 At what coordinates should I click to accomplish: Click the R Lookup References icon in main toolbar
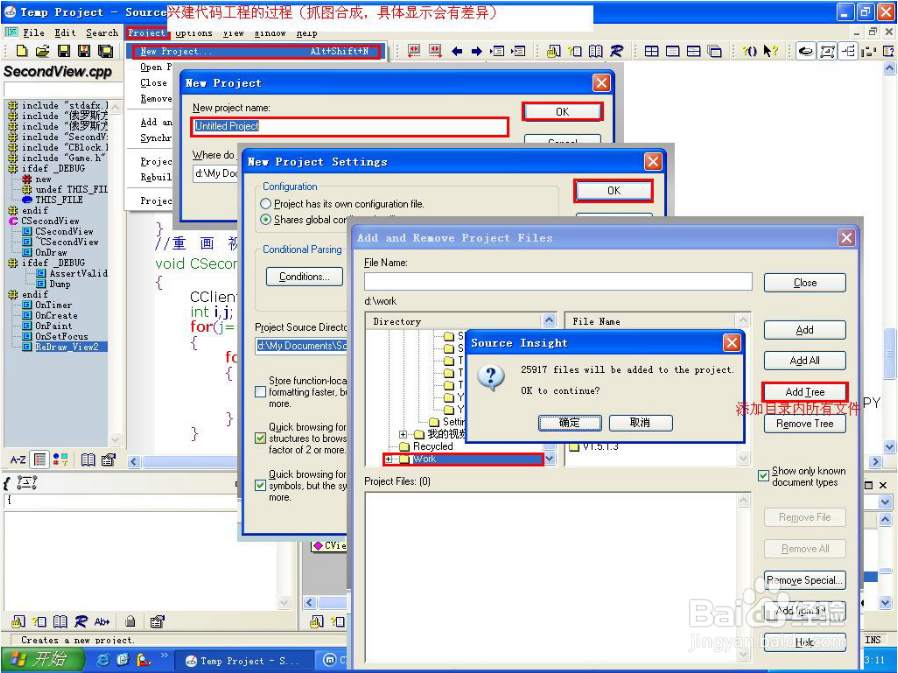[616, 52]
